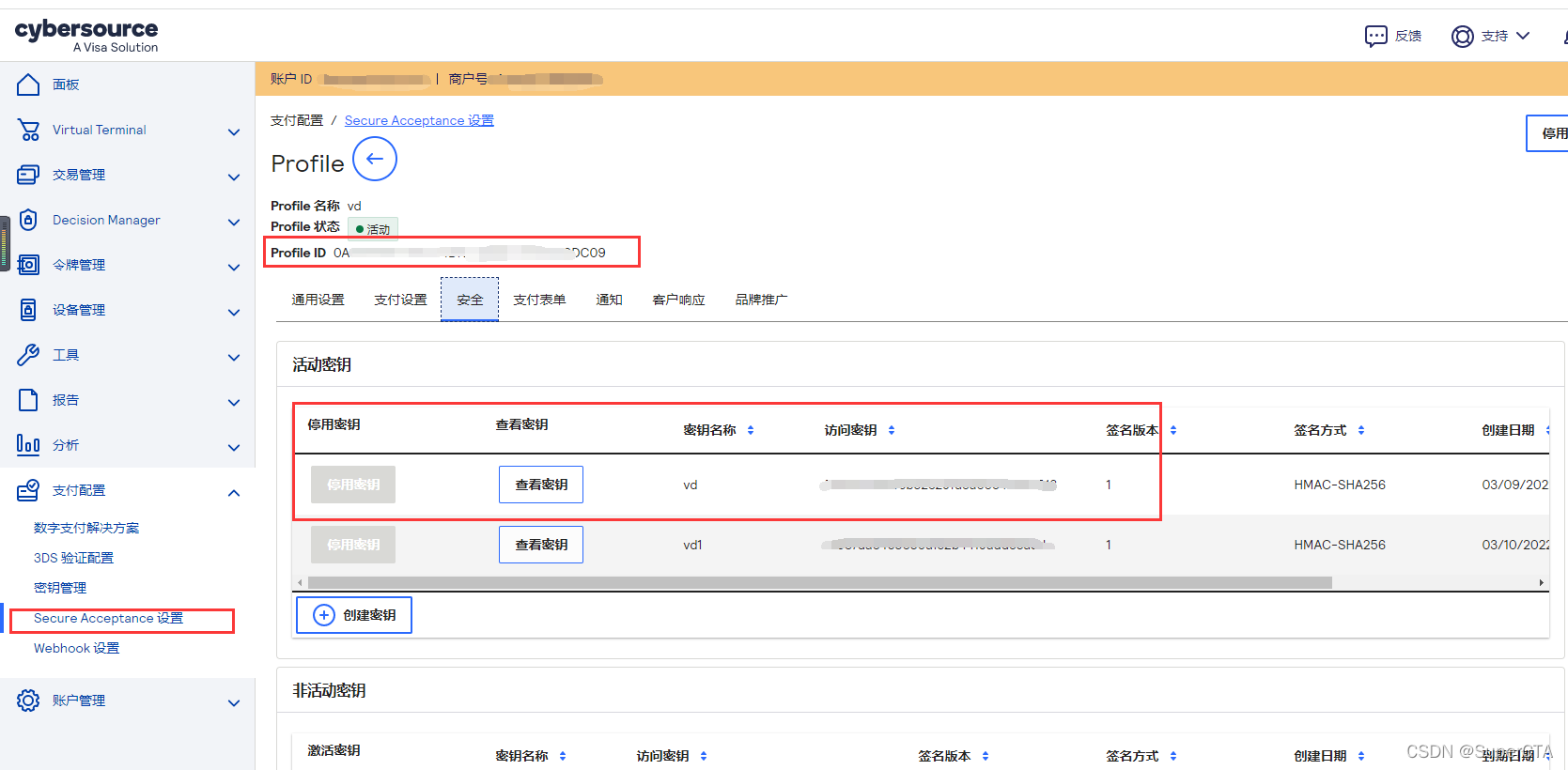The image size is (1568, 770).
Task: Open the 支持 dropdown arrow
Action: (1523, 36)
